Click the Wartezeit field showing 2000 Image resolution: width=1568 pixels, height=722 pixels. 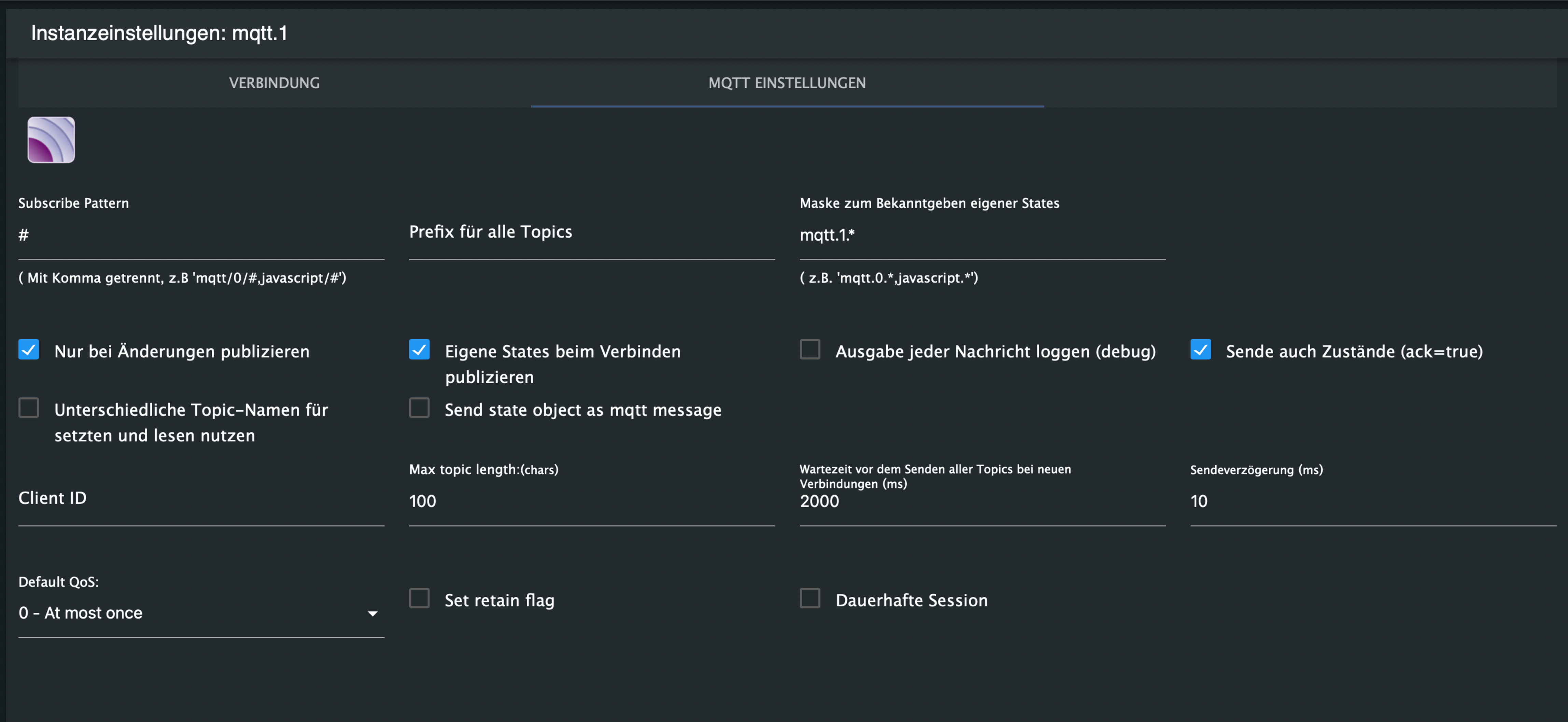point(983,501)
